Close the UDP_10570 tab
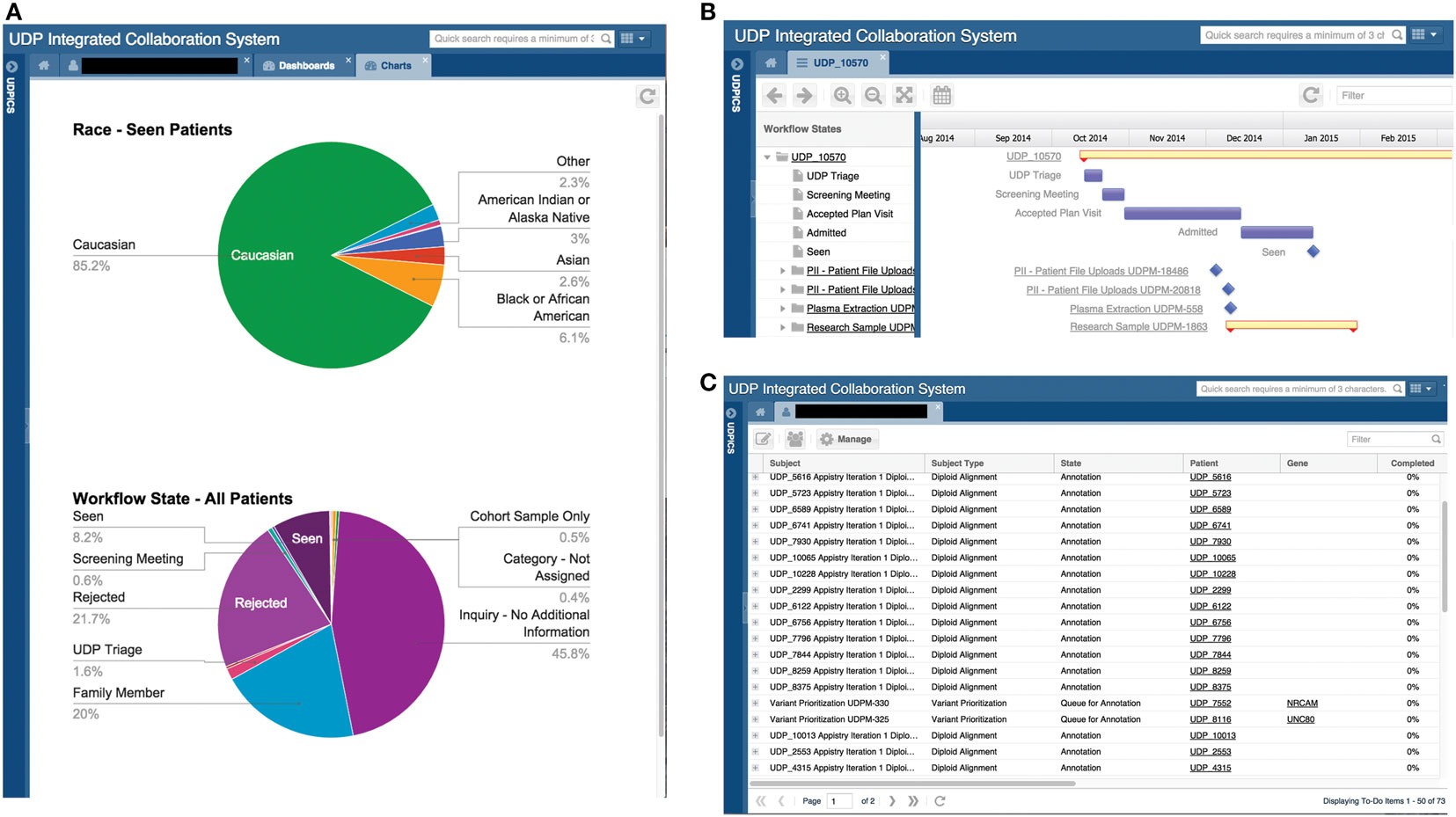Screen dimensions: 1456x817 pyautogui.click(x=882, y=58)
